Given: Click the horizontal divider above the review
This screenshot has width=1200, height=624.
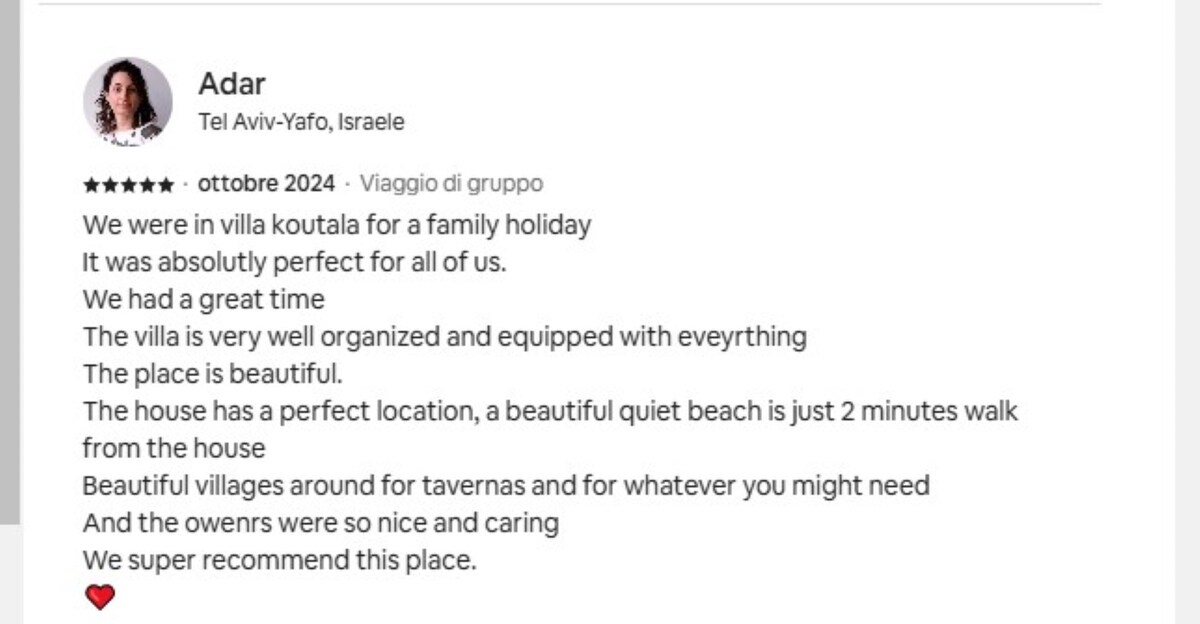Looking at the screenshot, I should click(569, 4).
